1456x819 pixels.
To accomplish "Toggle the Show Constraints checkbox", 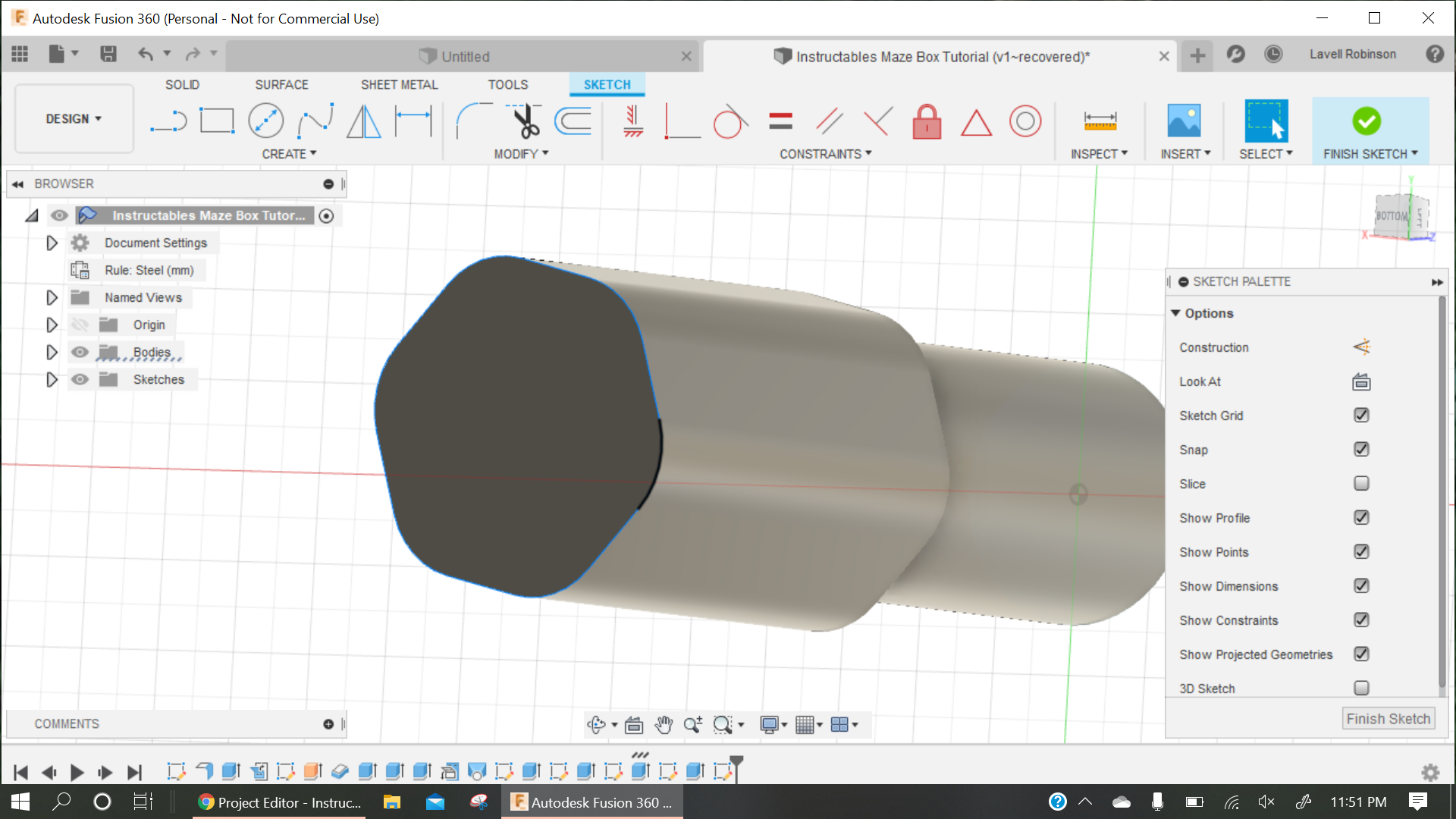I will [1361, 620].
